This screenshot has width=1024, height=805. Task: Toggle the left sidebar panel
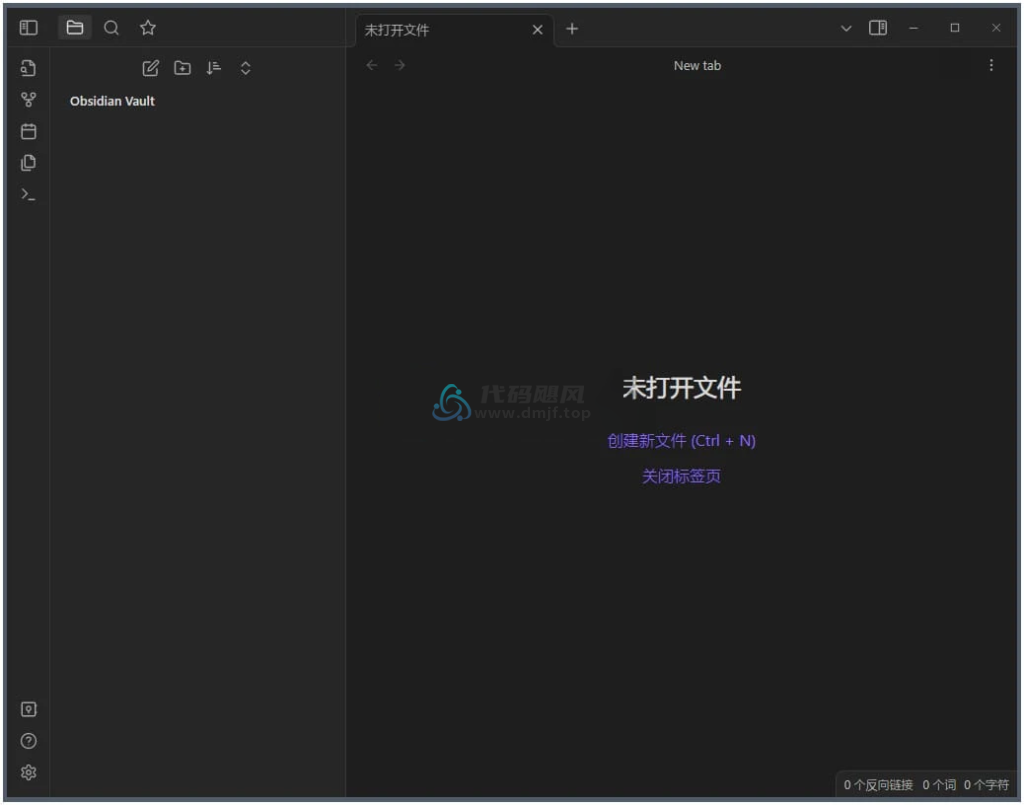point(29,27)
